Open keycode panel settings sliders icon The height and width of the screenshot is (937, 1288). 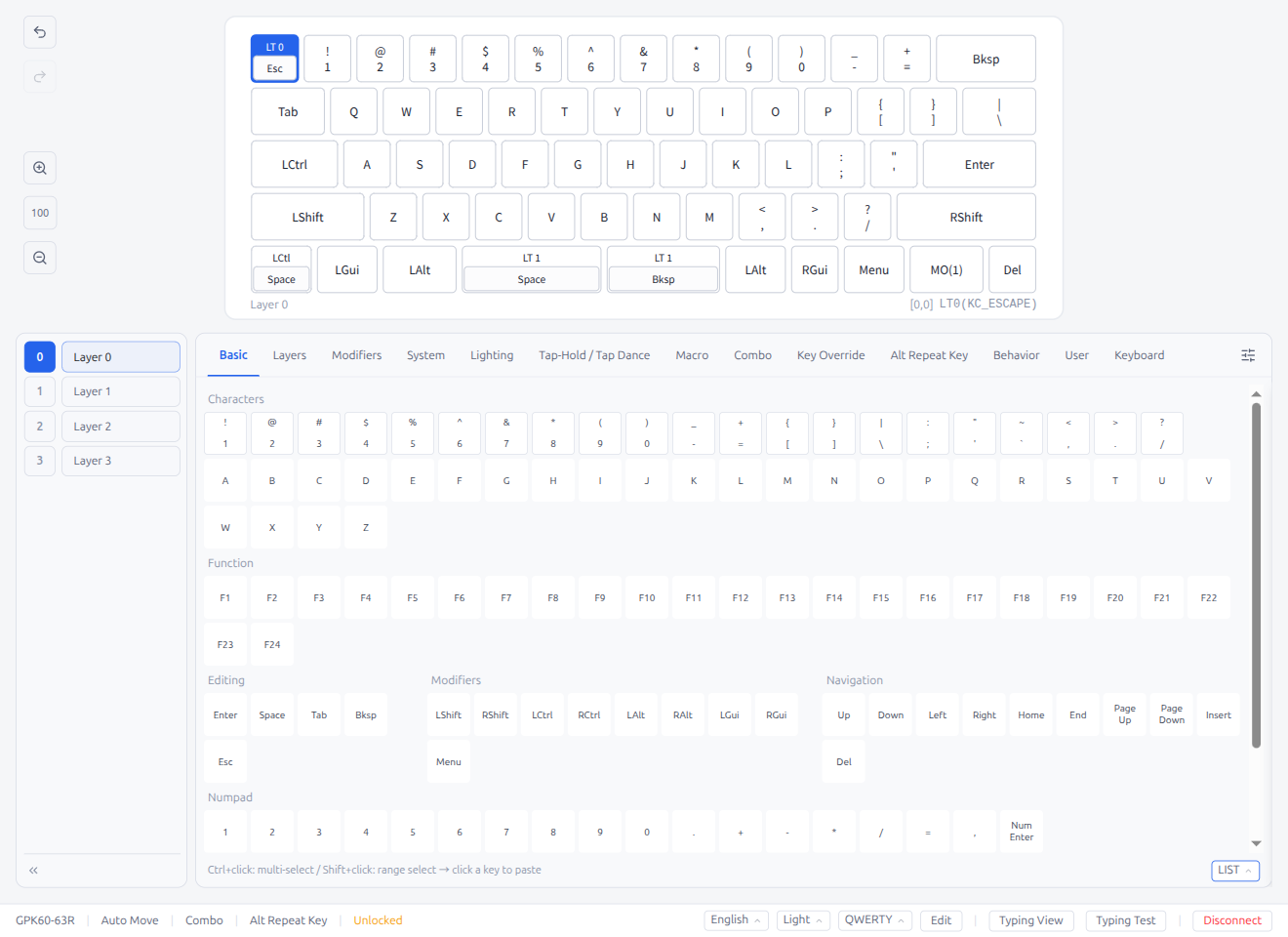click(x=1248, y=355)
